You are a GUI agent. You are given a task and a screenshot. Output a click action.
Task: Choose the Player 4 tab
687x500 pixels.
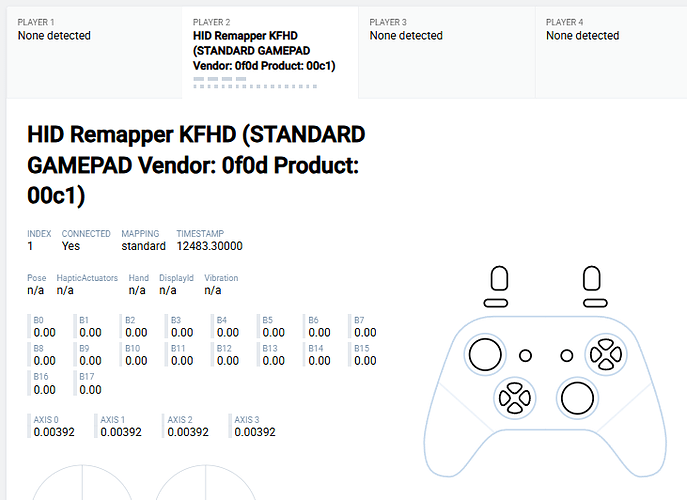click(x=611, y=53)
